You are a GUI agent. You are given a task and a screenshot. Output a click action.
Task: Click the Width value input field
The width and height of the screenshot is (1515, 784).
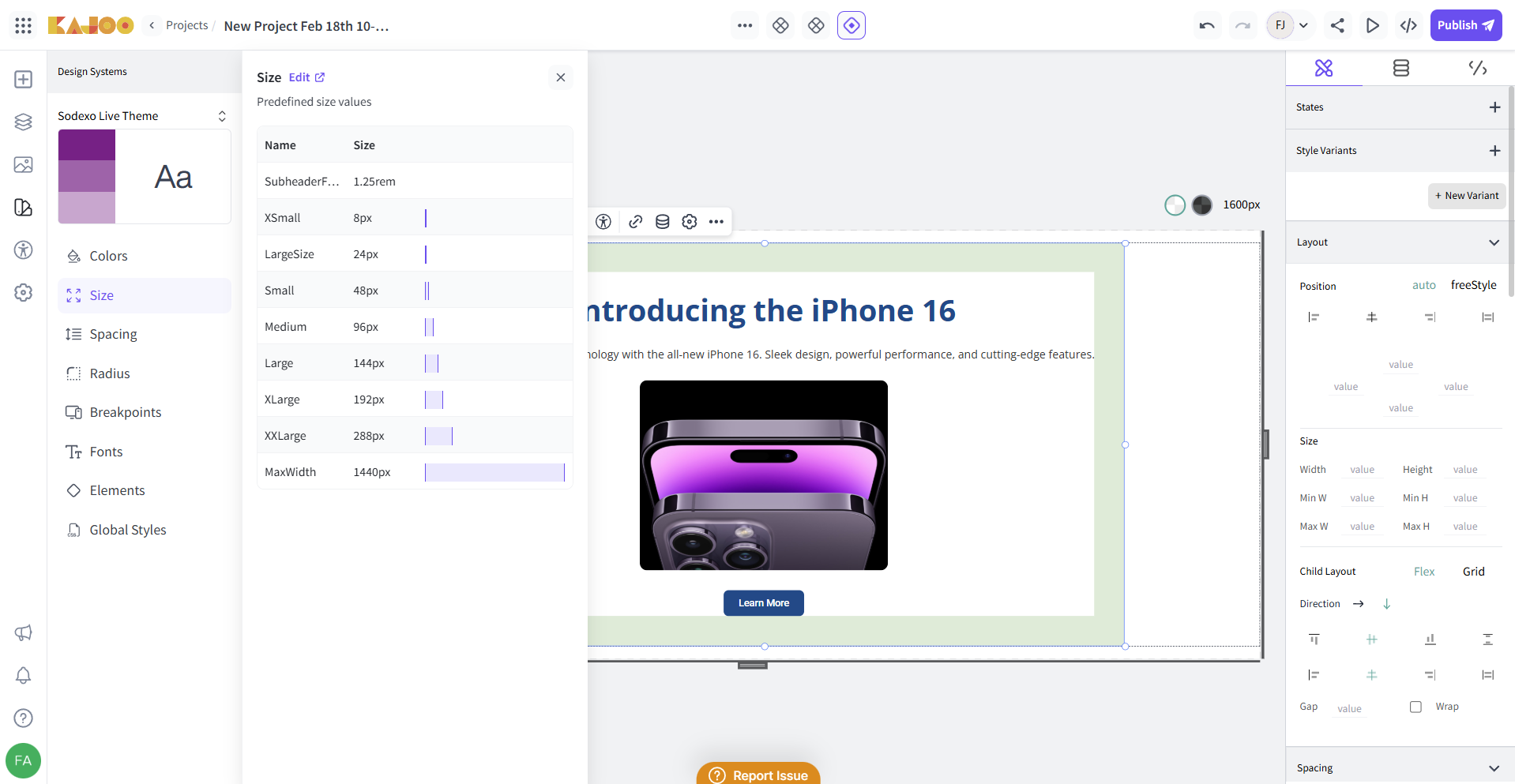pos(1363,470)
